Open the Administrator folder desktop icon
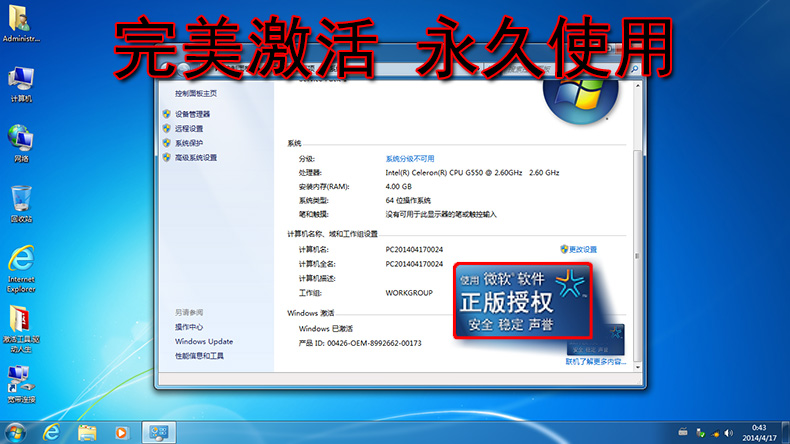This screenshot has height=444, width=790. coord(20,20)
